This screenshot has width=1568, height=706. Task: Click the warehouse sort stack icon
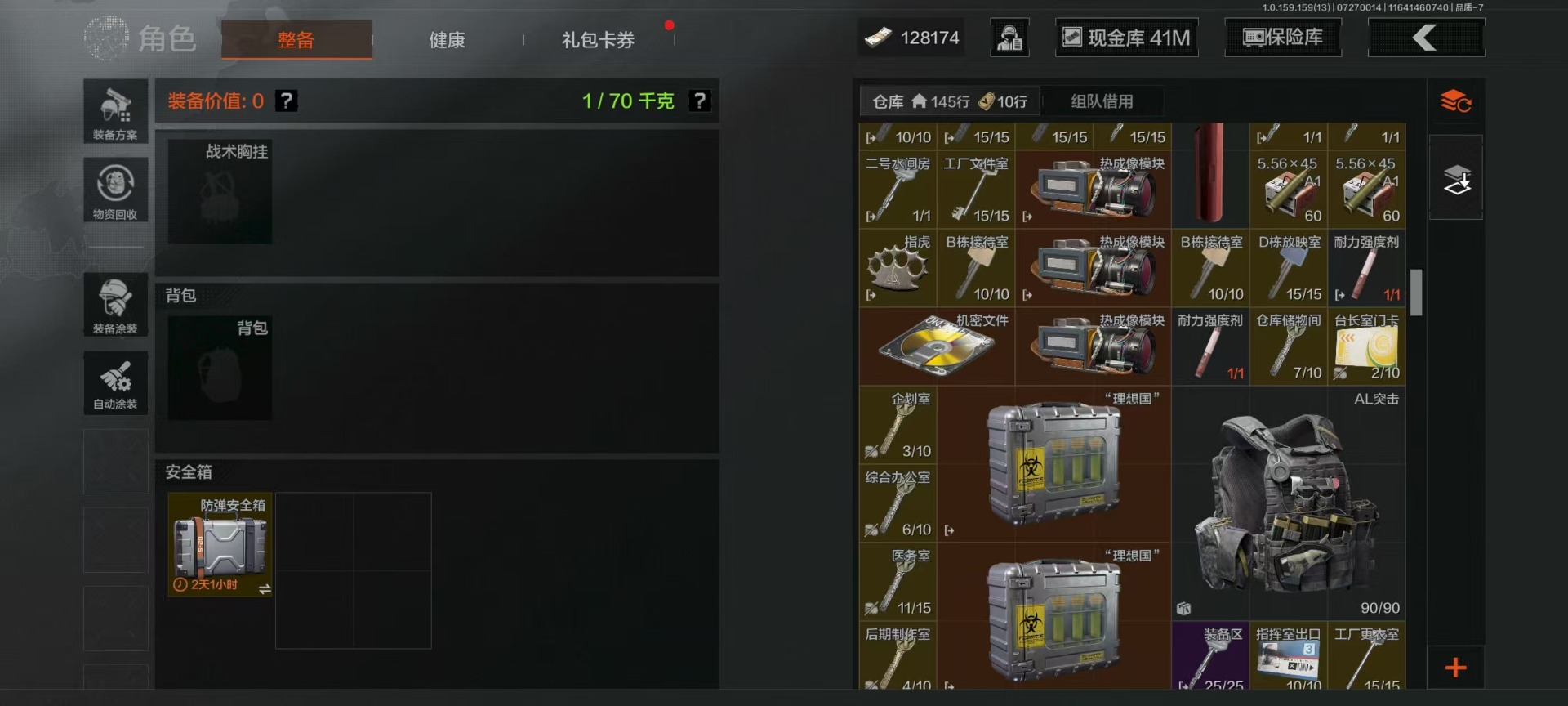click(1455, 101)
